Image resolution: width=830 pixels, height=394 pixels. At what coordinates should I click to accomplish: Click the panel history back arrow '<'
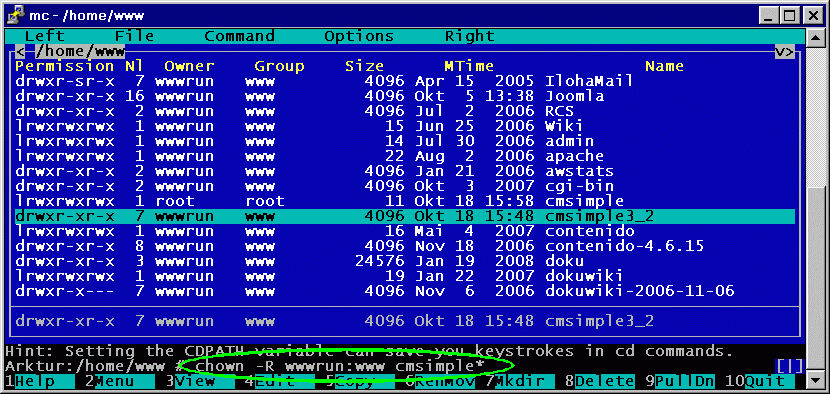click(x=20, y=51)
